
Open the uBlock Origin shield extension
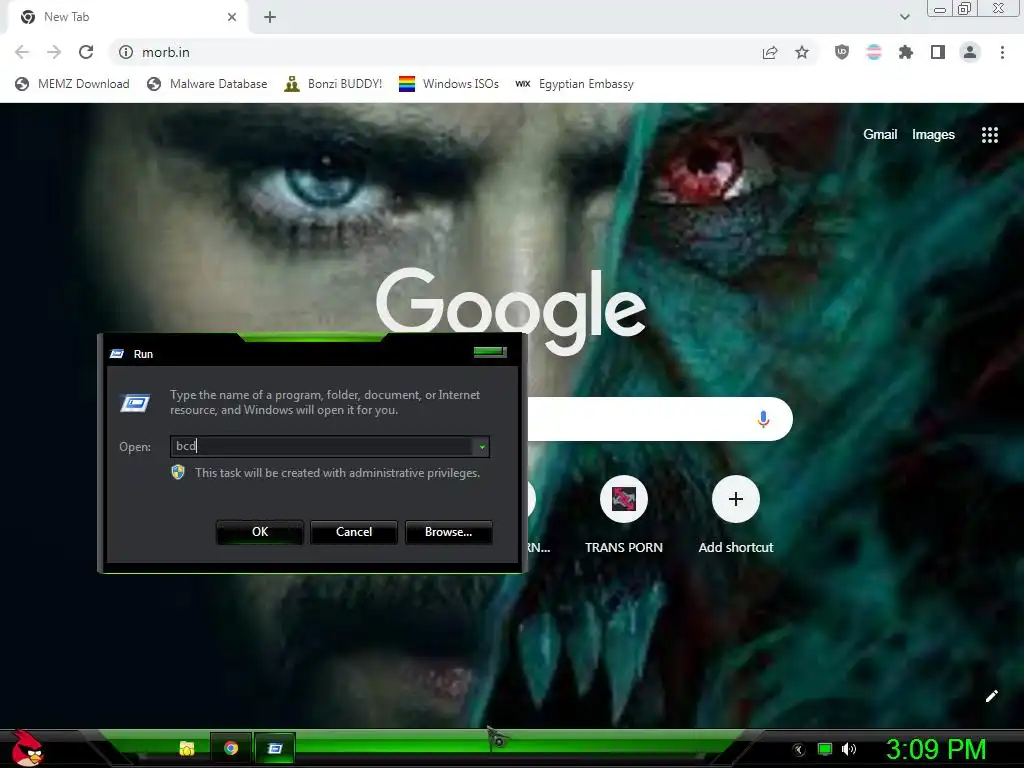842,52
